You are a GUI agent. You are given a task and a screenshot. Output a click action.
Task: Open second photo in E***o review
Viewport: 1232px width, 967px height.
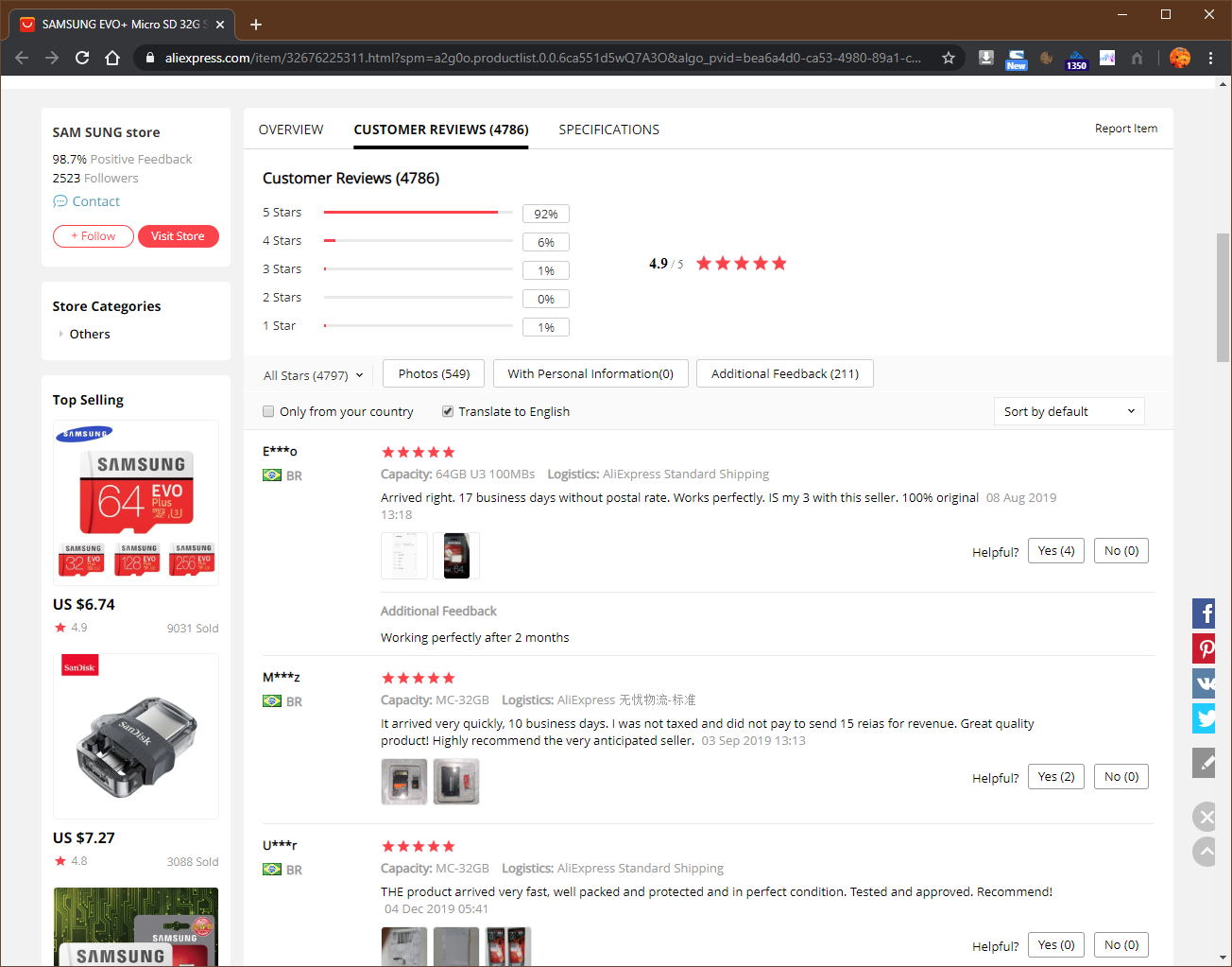click(x=456, y=556)
